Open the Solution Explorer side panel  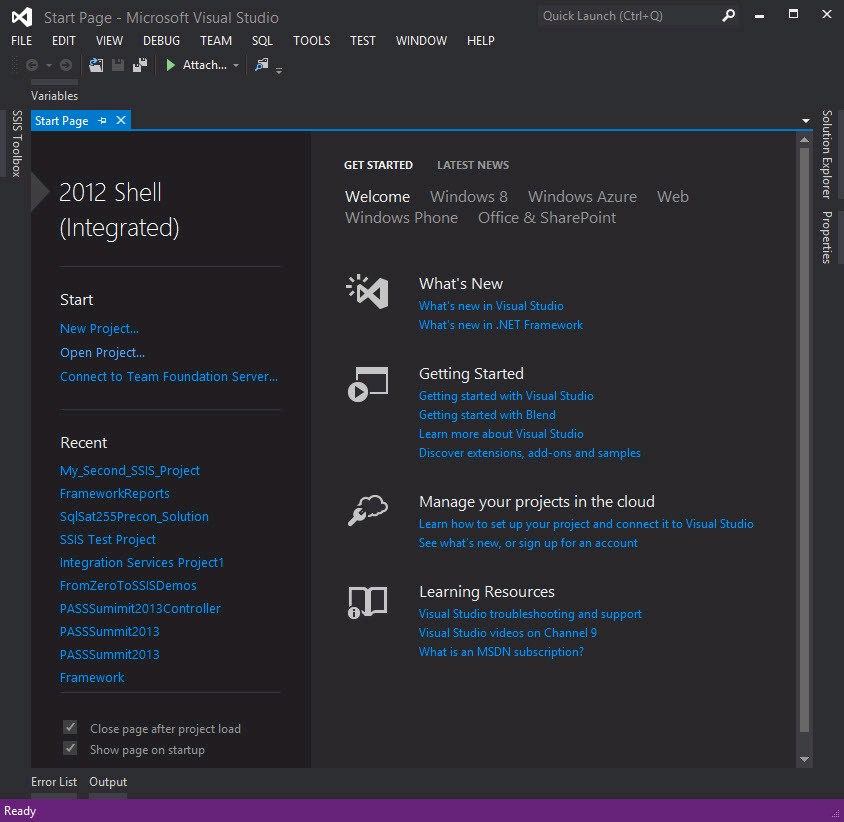point(827,155)
